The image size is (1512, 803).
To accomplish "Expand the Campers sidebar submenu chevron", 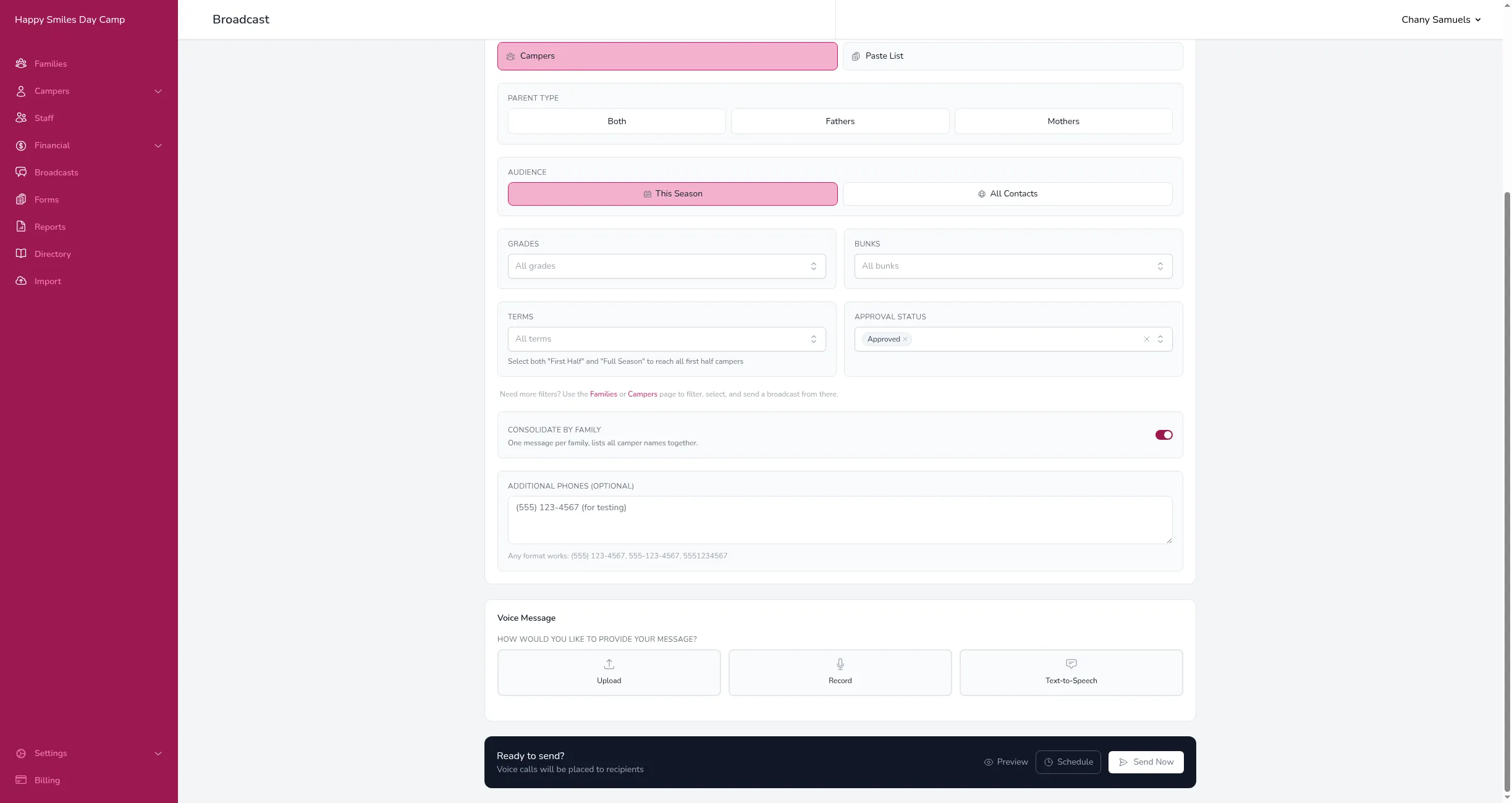I will tap(158, 91).
